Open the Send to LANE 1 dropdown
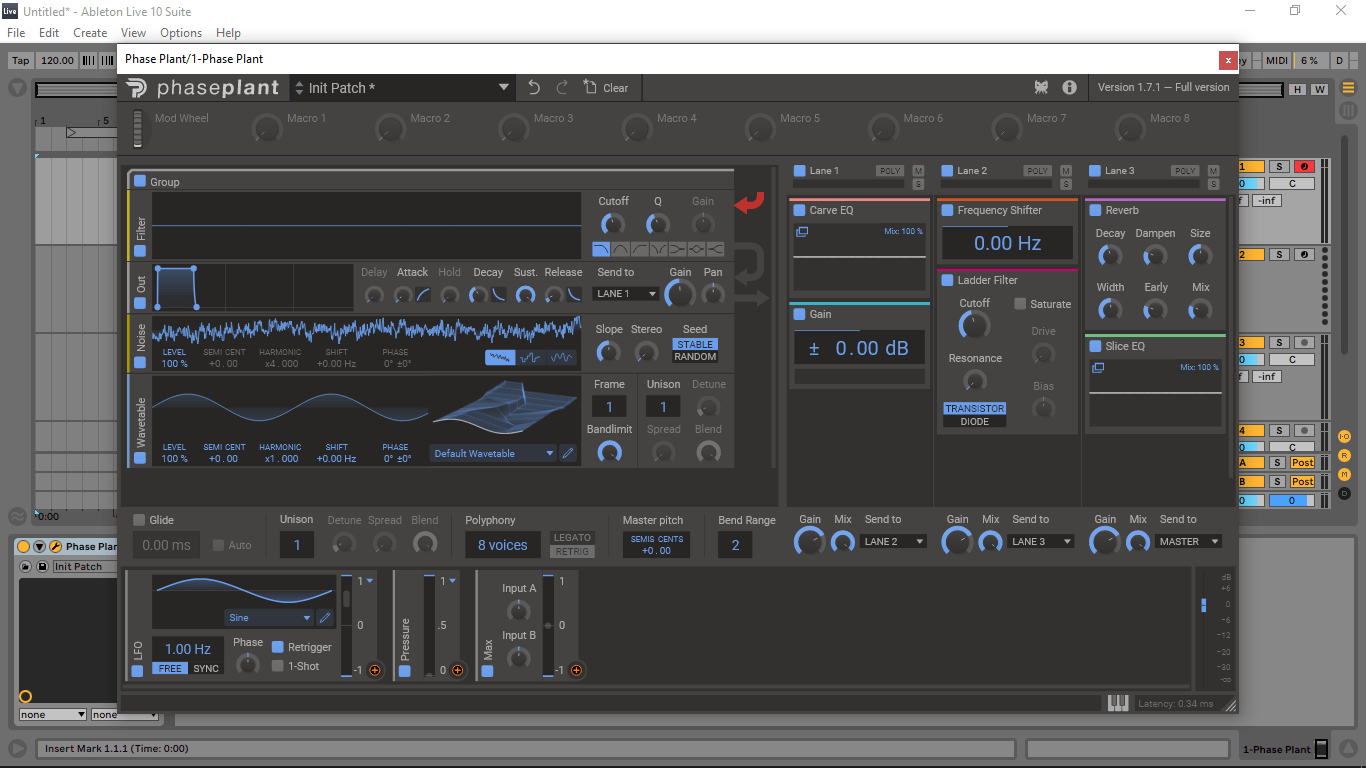Viewport: 1366px width, 768px height. coord(626,294)
